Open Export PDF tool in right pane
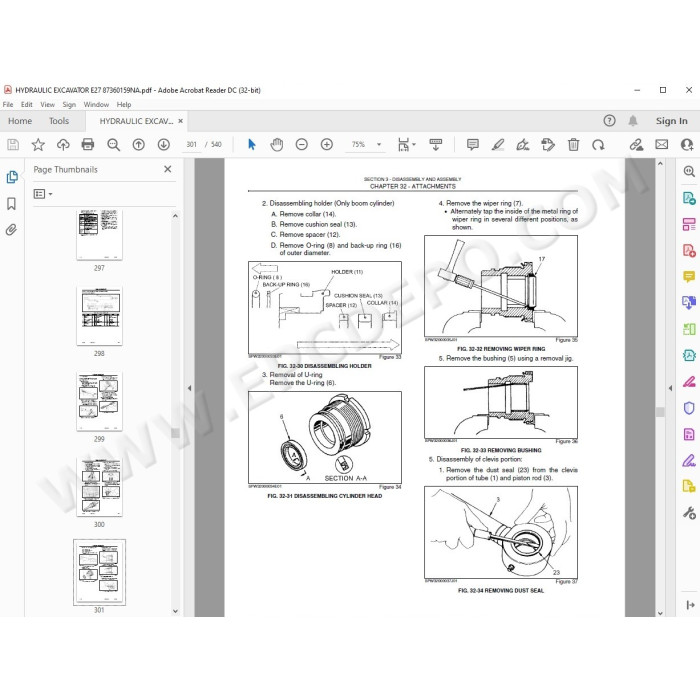This screenshot has width=700, height=700. 689,197
